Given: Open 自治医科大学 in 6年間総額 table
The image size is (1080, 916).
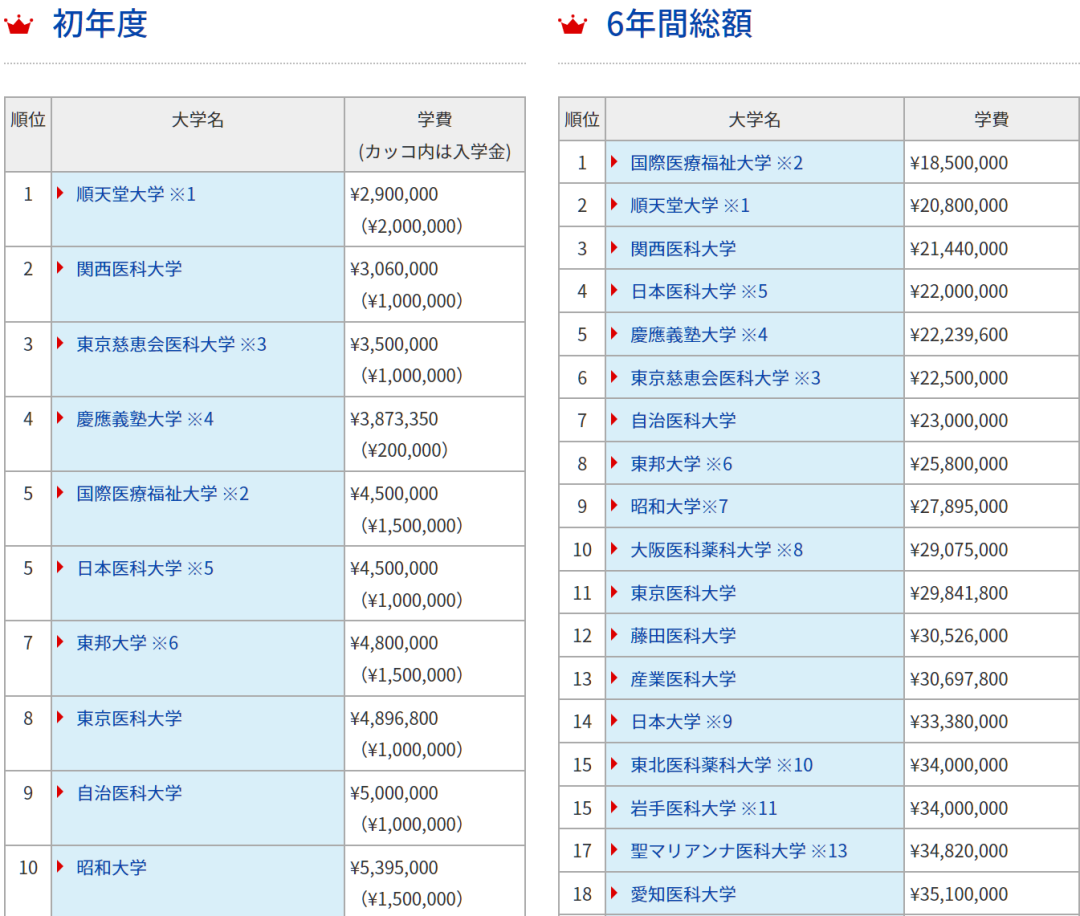Looking at the screenshot, I should [x=683, y=420].
